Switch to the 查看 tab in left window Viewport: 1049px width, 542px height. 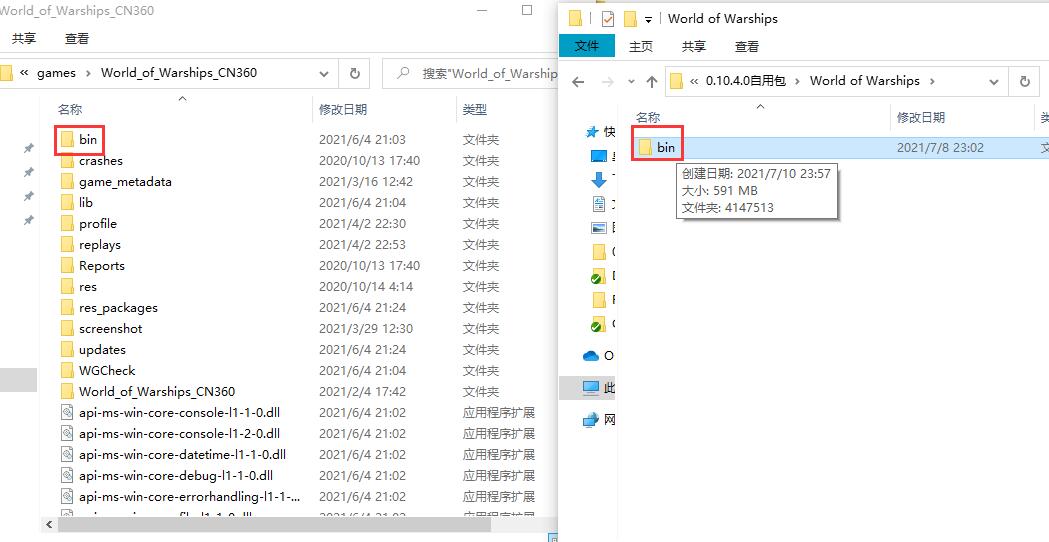click(x=77, y=39)
